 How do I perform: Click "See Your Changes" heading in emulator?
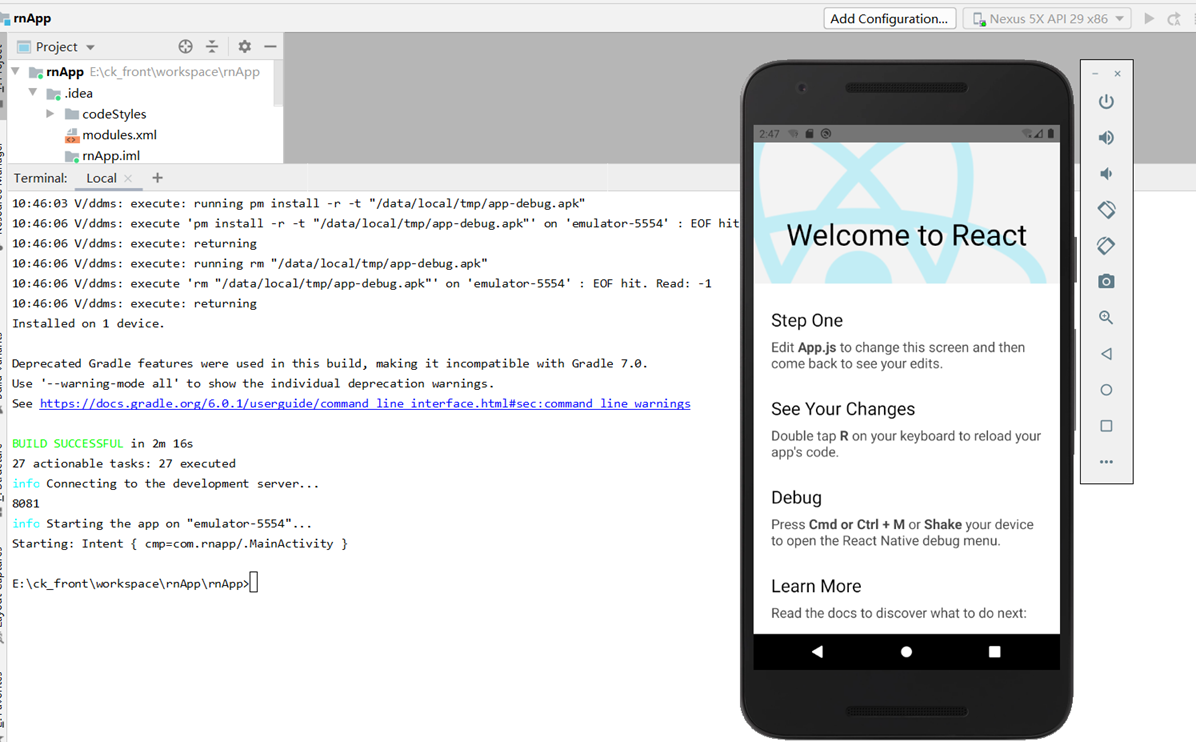[843, 409]
